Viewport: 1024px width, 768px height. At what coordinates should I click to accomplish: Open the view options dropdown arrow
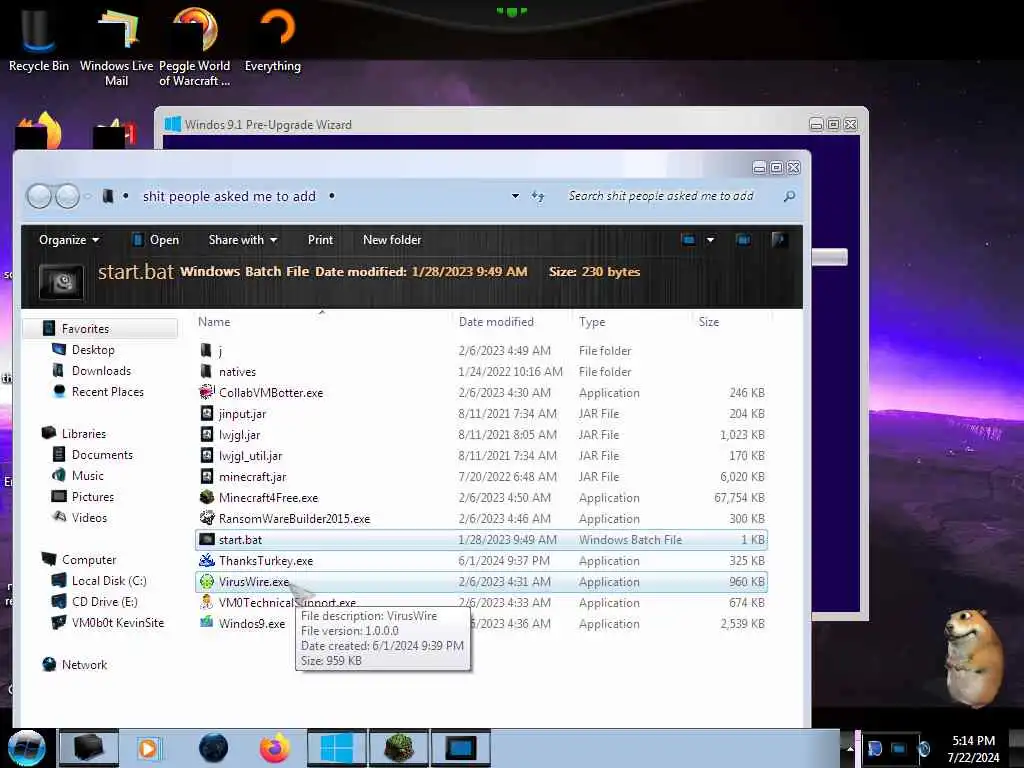tap(710, 240)
